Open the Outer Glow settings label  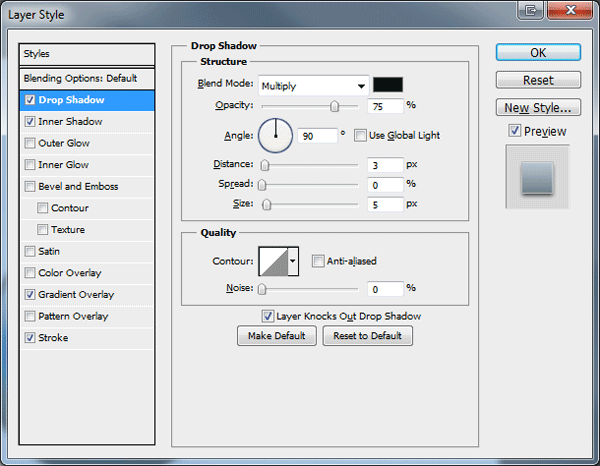coord(64,143)
